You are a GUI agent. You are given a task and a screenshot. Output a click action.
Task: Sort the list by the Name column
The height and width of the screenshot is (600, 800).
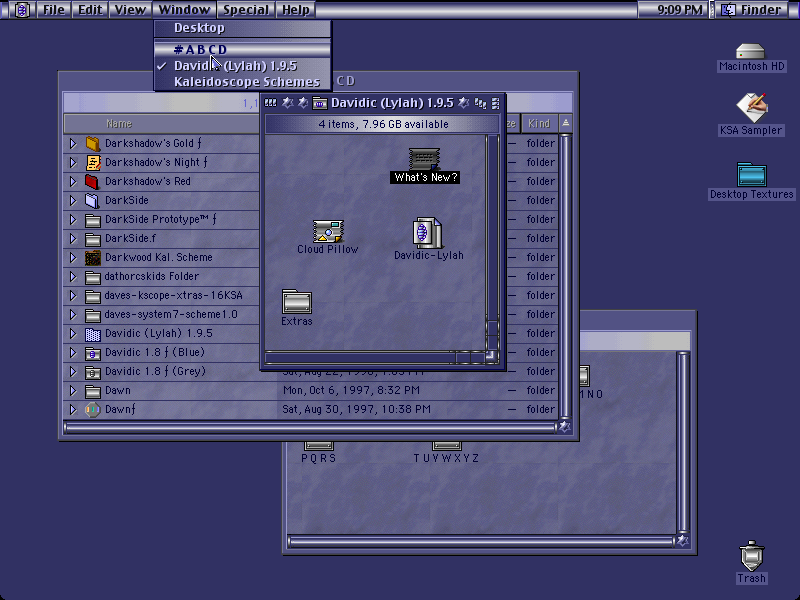click(162, 123)
